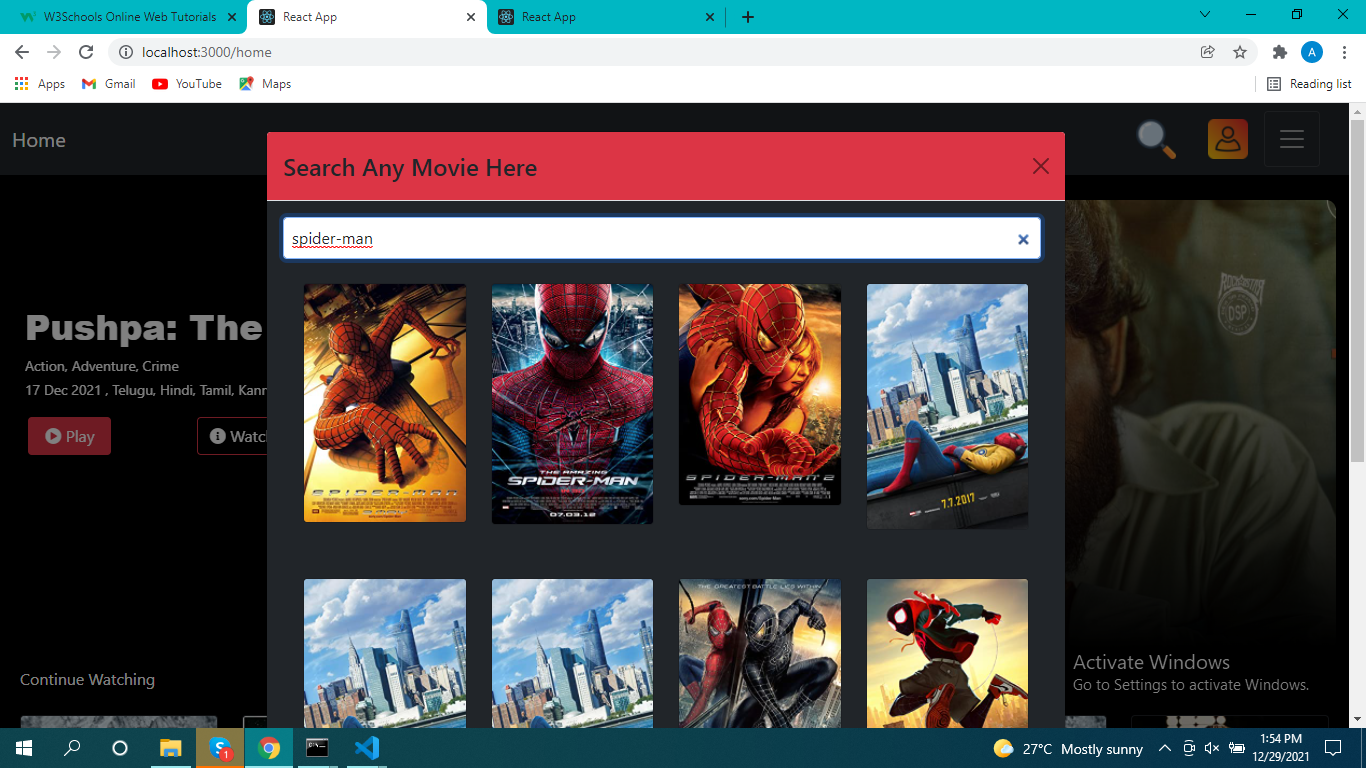
Task: Open the weather widget 27°C Mostly sunny
Action: click(1068, 749)
